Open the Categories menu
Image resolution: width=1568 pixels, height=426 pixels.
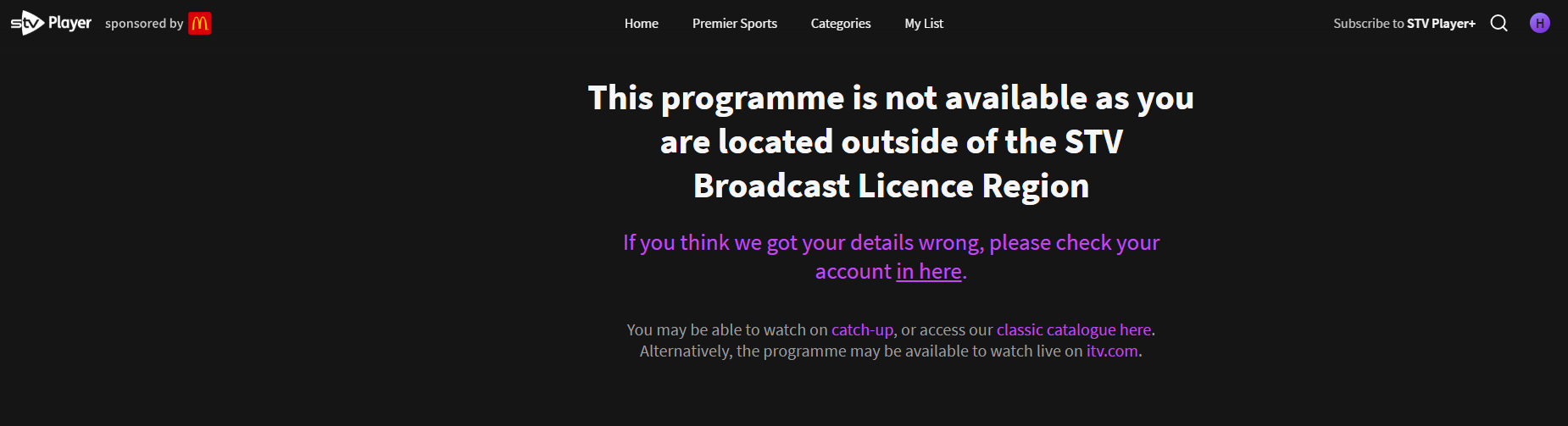coord(841,24)
